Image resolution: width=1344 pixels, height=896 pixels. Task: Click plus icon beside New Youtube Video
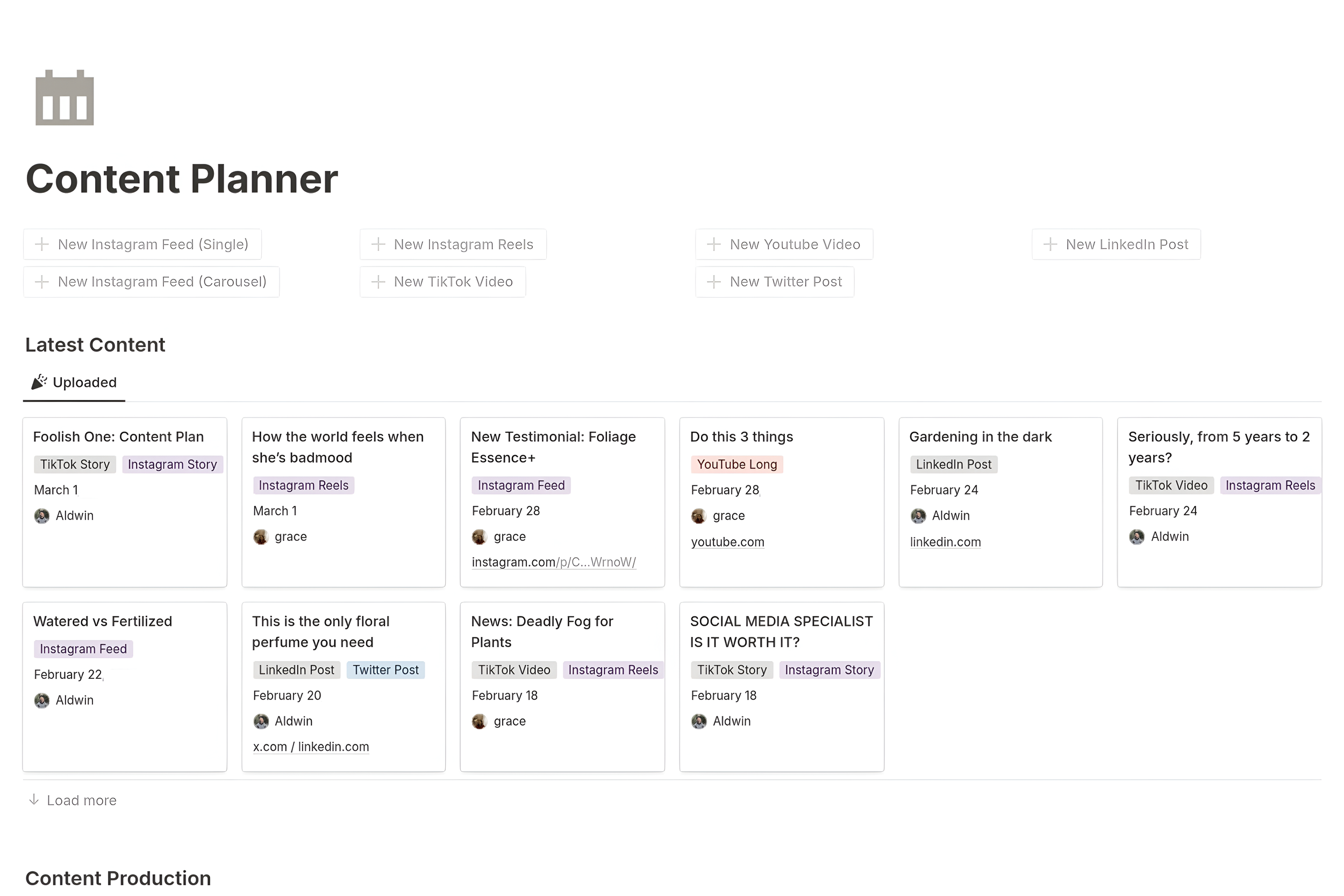tap(713, 245)
